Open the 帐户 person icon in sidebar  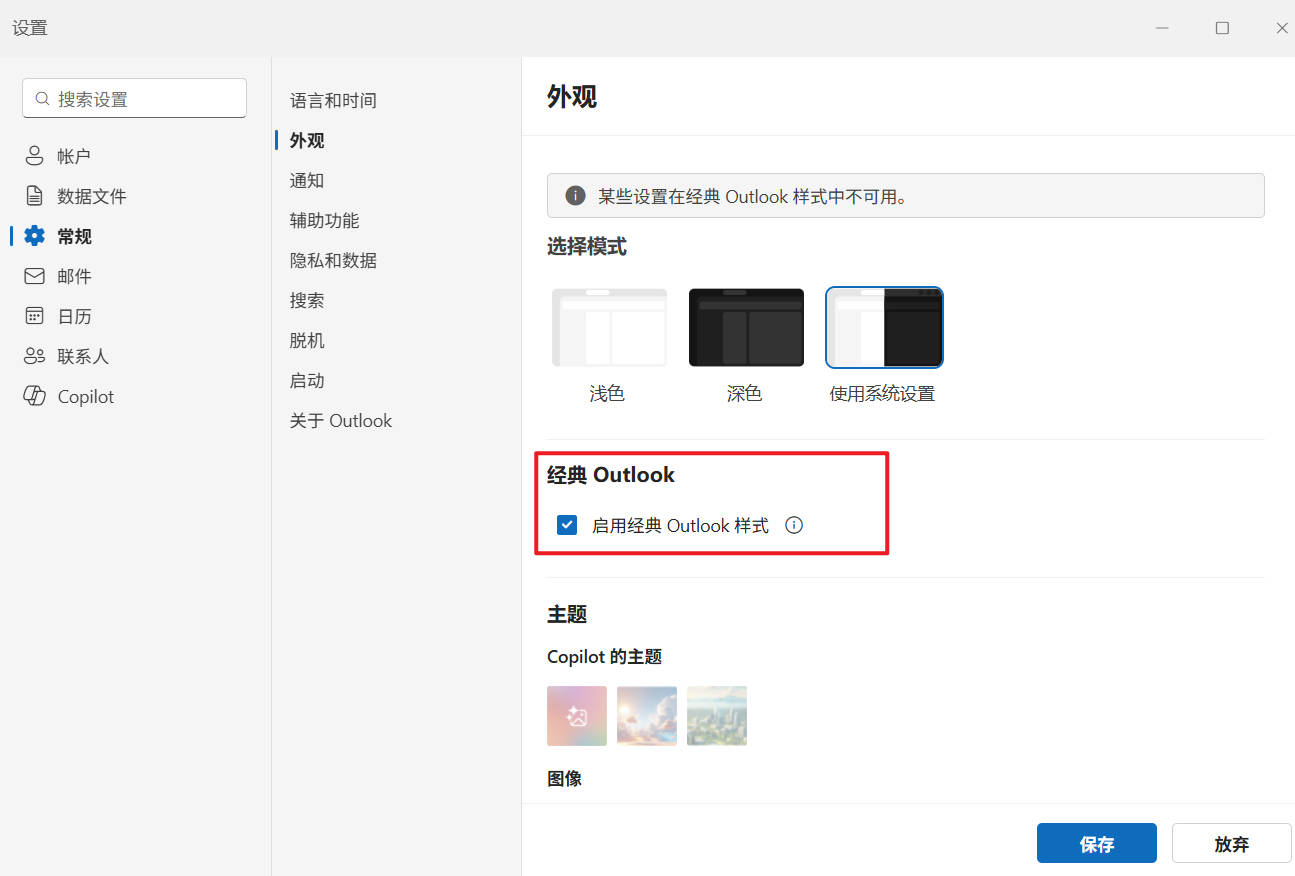pyautogui.click(x=35, y=156)
